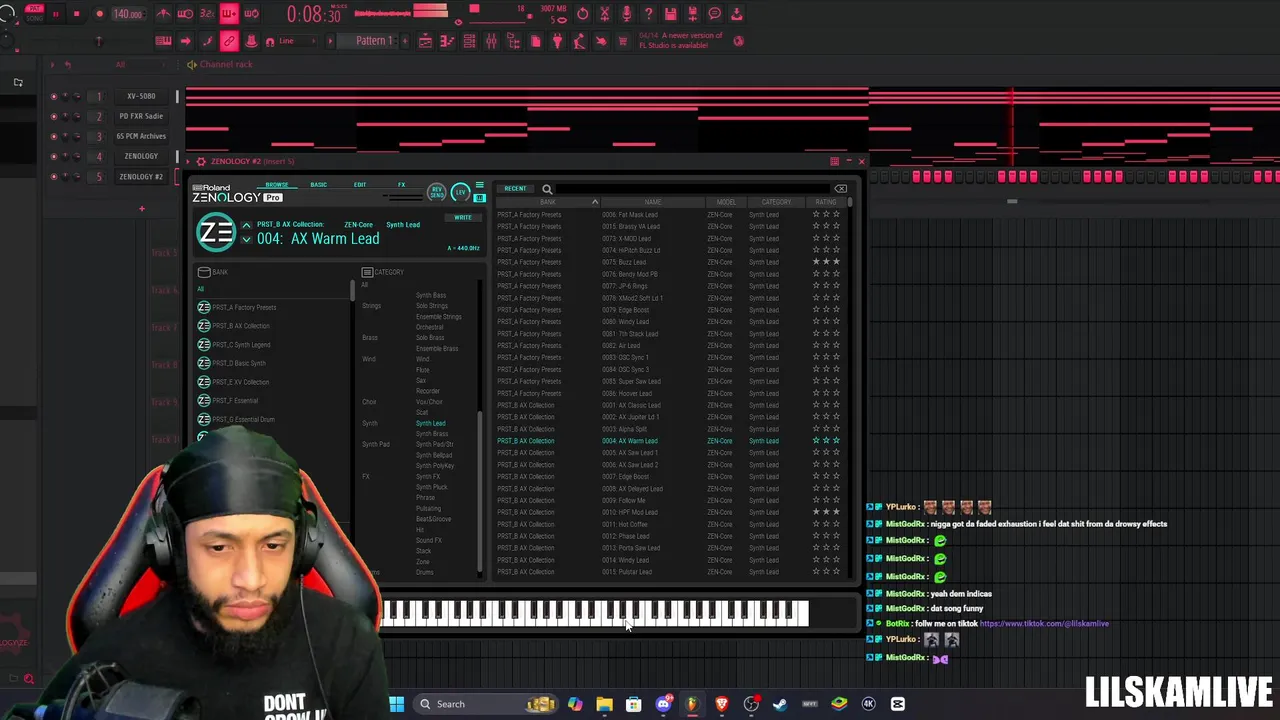Select the XV-5080 channel button
Image resolution: width=1280 pixels, height=720 pixels.
tap(141, 96)
